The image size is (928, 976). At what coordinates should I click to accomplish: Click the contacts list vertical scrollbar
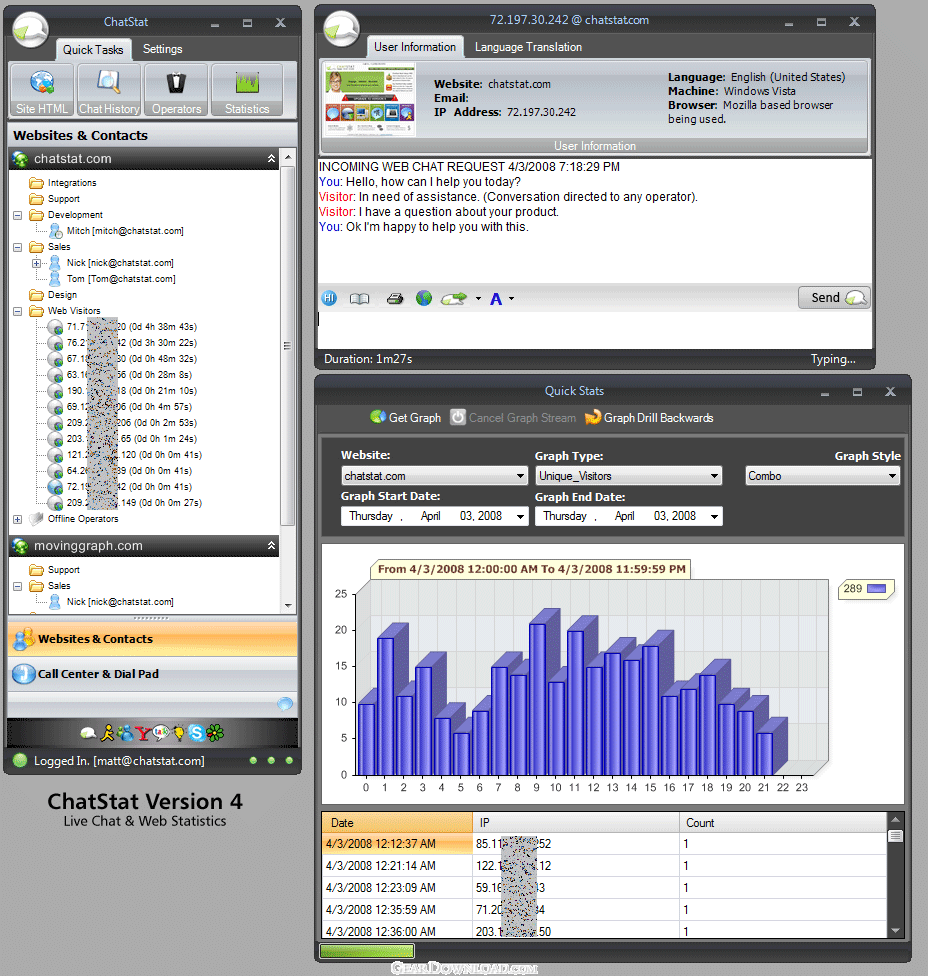coord(288,345)
